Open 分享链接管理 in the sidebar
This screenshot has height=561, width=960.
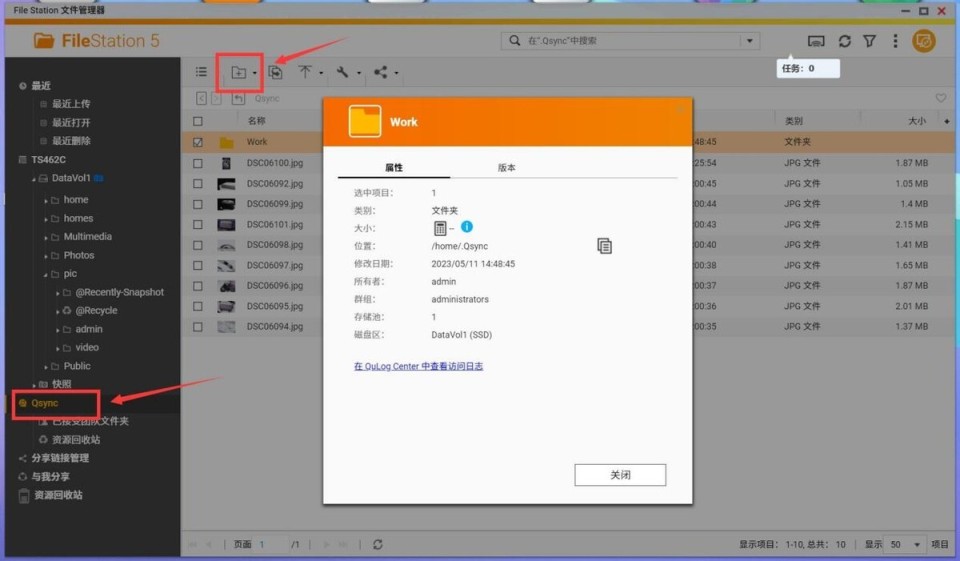click(60, 458)
